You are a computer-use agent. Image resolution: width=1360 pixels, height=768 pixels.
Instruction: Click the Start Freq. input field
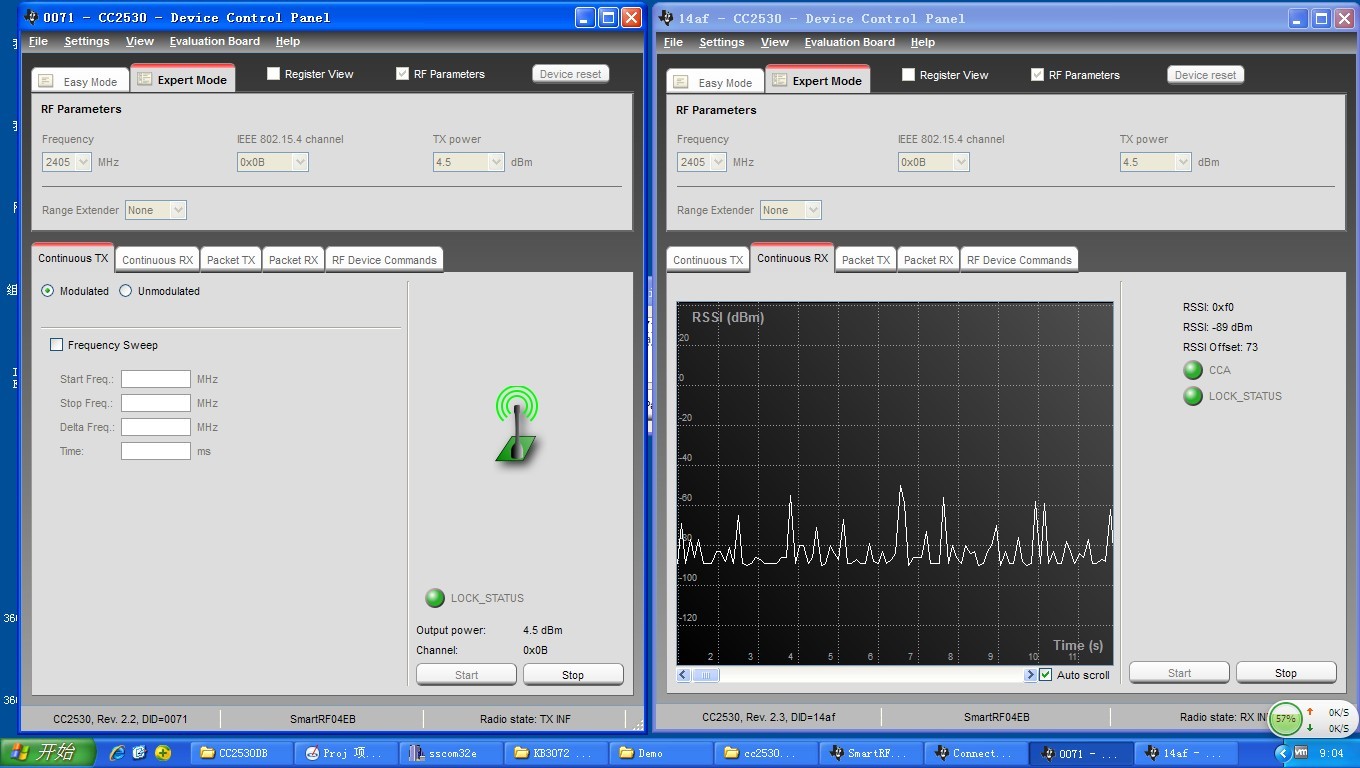tap(156, 379)
